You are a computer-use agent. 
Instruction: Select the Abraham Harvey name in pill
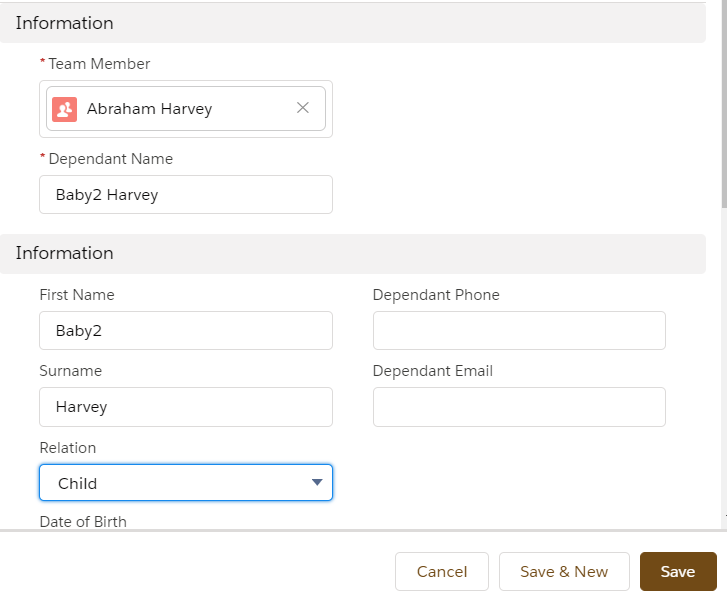coord(149,109)
